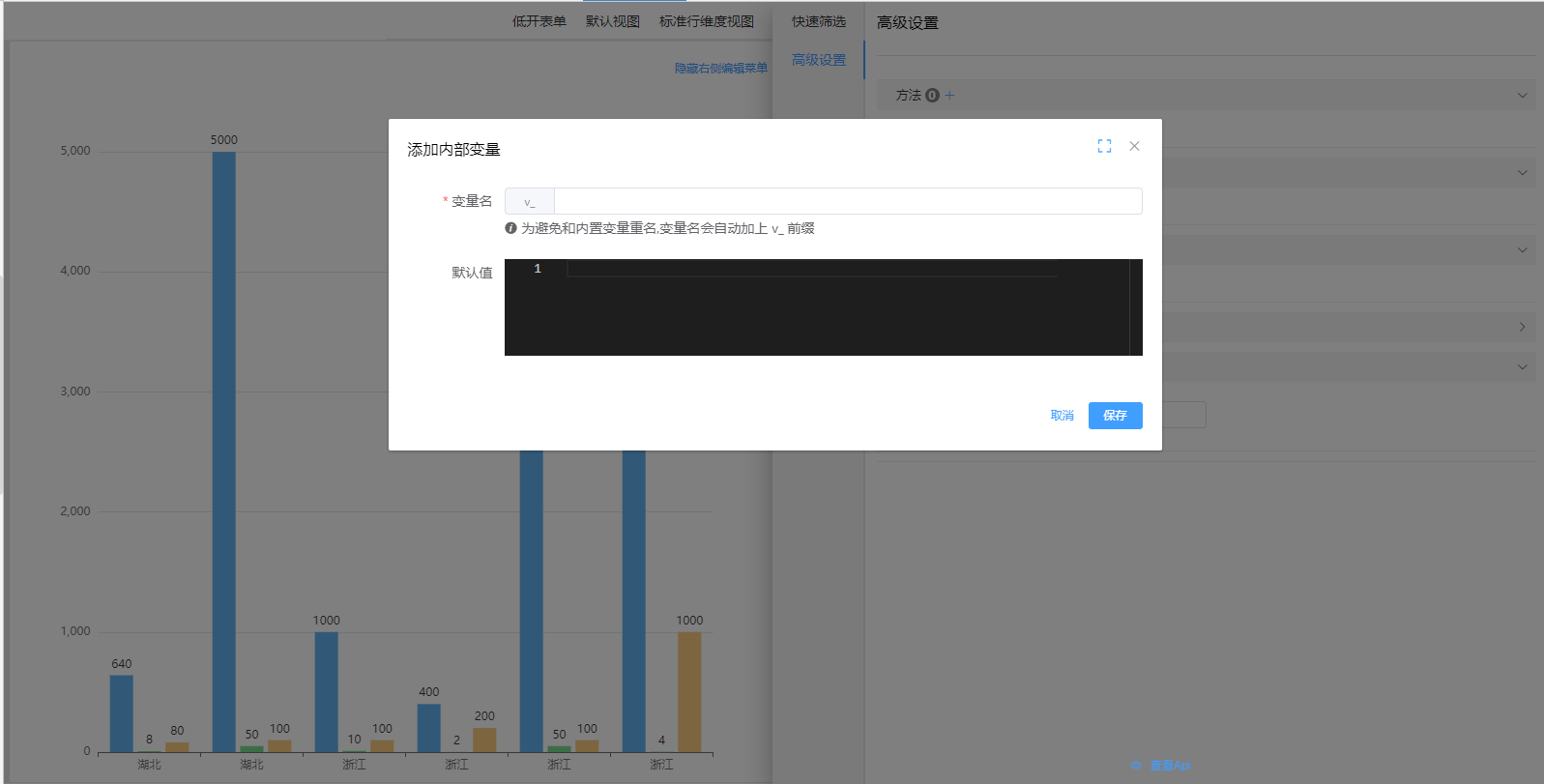The height and width of the screenshot is (784, 1544).
Task: Toggle the last panel chevron above the input
Action: 1522,366
